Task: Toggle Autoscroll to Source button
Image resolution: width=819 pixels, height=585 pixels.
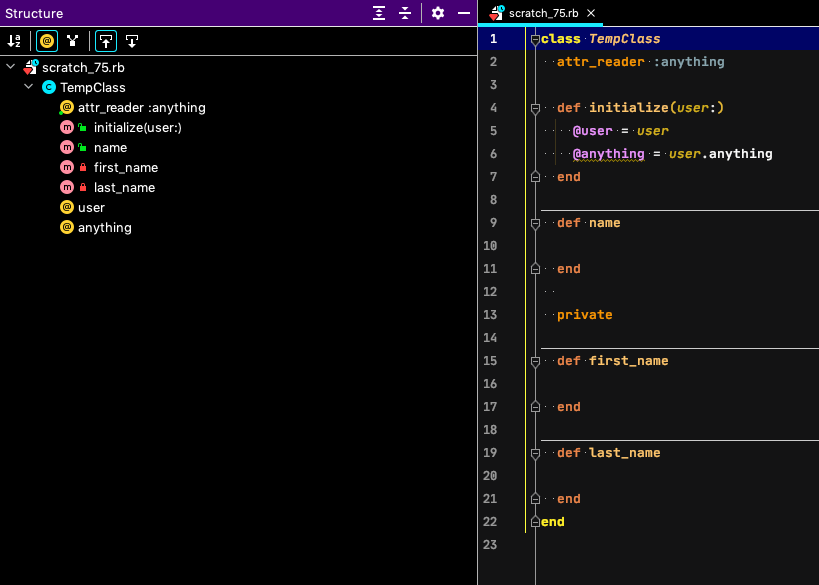Action: pos(106,41)
